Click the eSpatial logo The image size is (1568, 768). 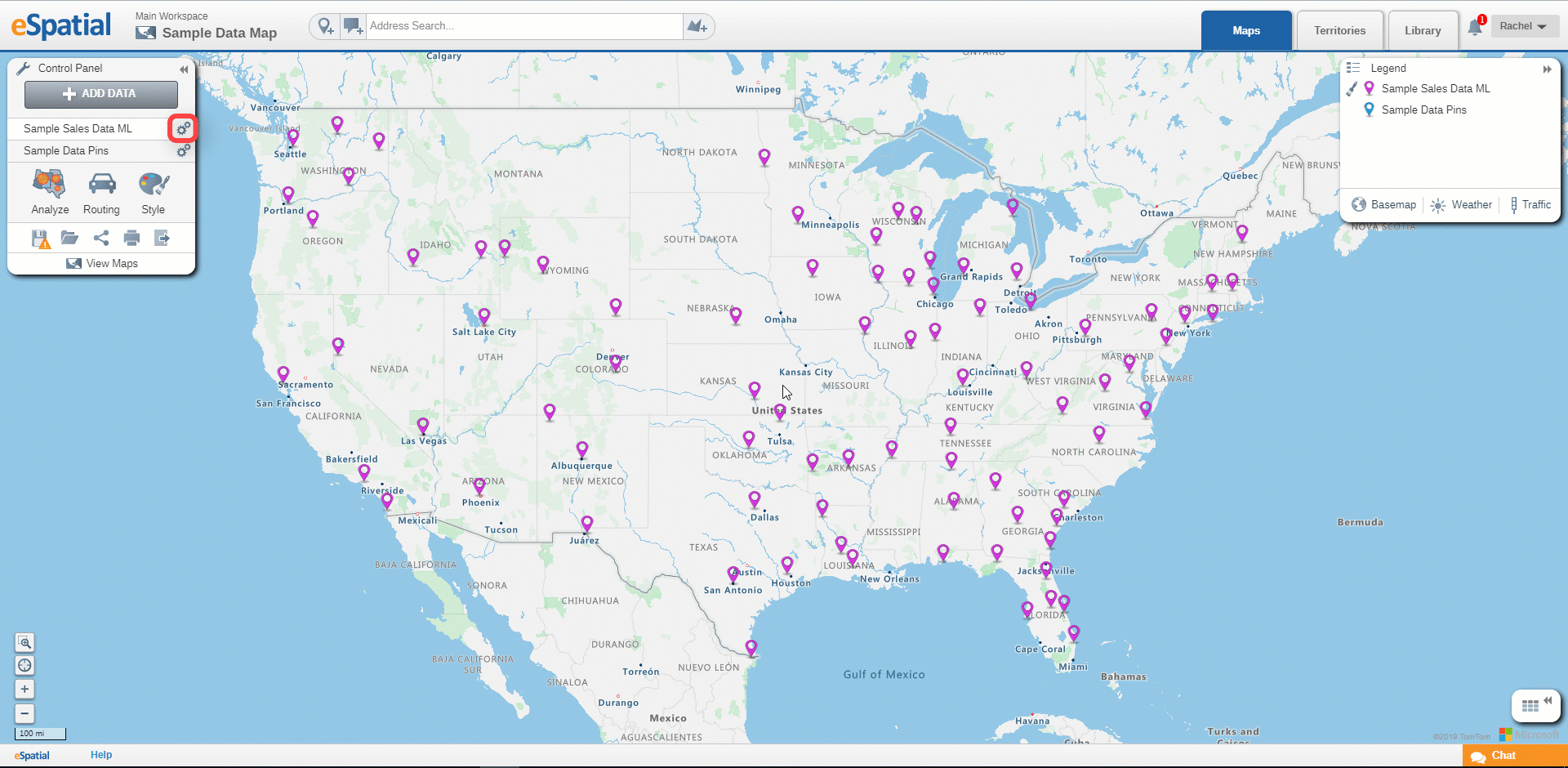coord(61,26)
